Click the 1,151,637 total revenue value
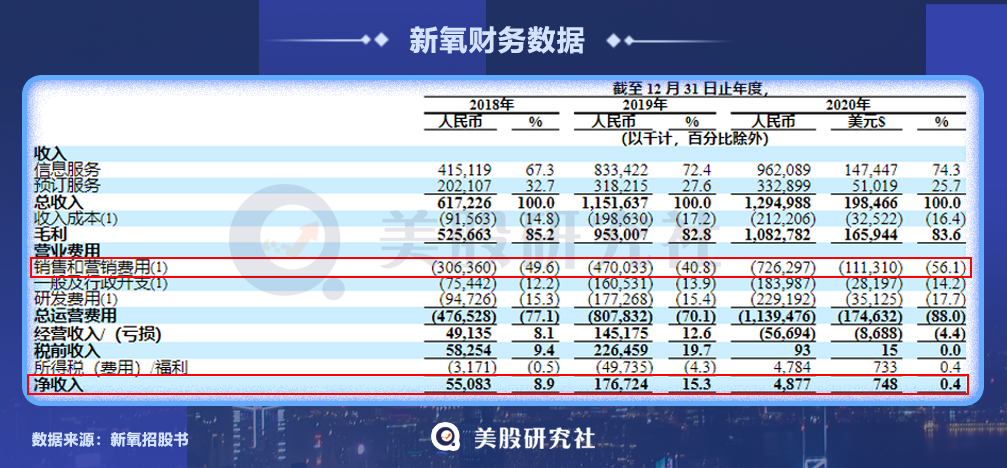Screen dimensions: 1007x468 pos(613,203)
